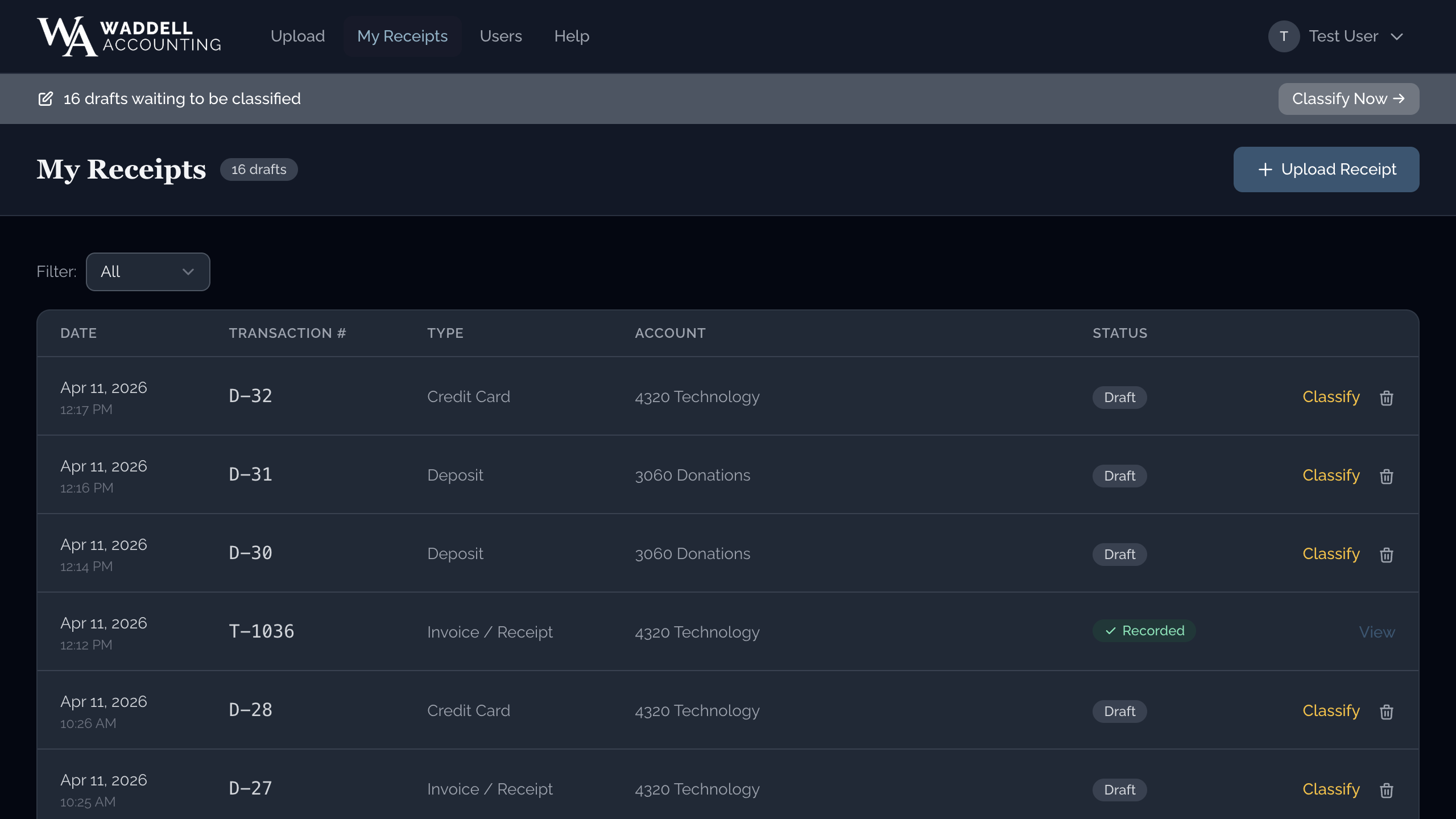
Task: Click the TRANSACTION # column header
Action: pyautogui.click(x=287, y=333)
